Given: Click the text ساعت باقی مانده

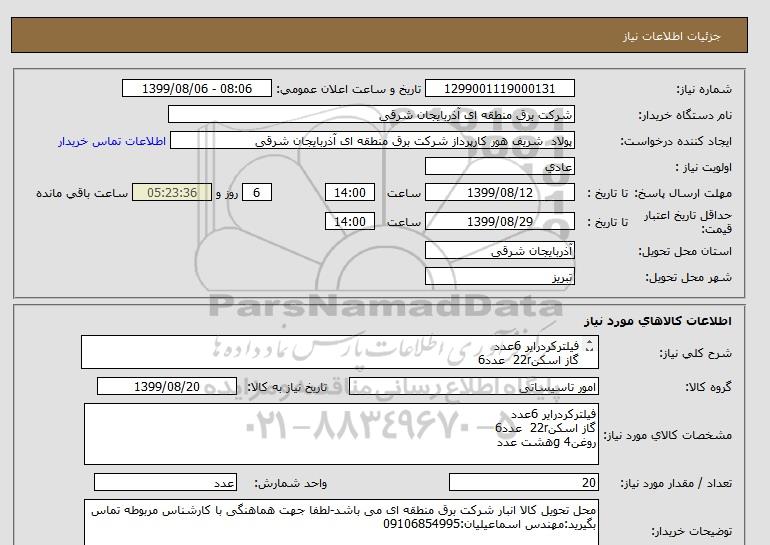Looking at the screenshot, I should (x=82, y=193).
